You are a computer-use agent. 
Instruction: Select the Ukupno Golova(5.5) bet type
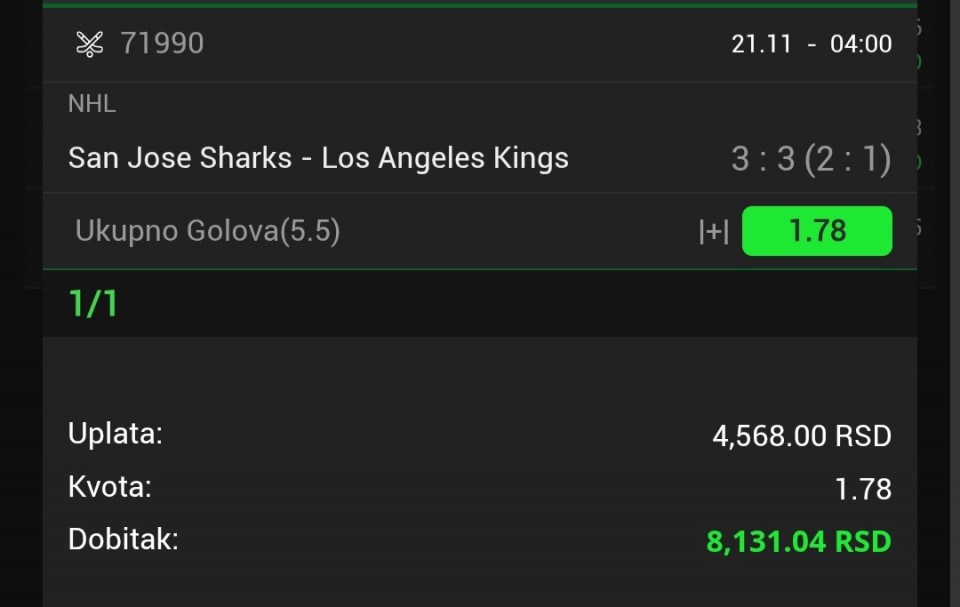click(208, 232)
